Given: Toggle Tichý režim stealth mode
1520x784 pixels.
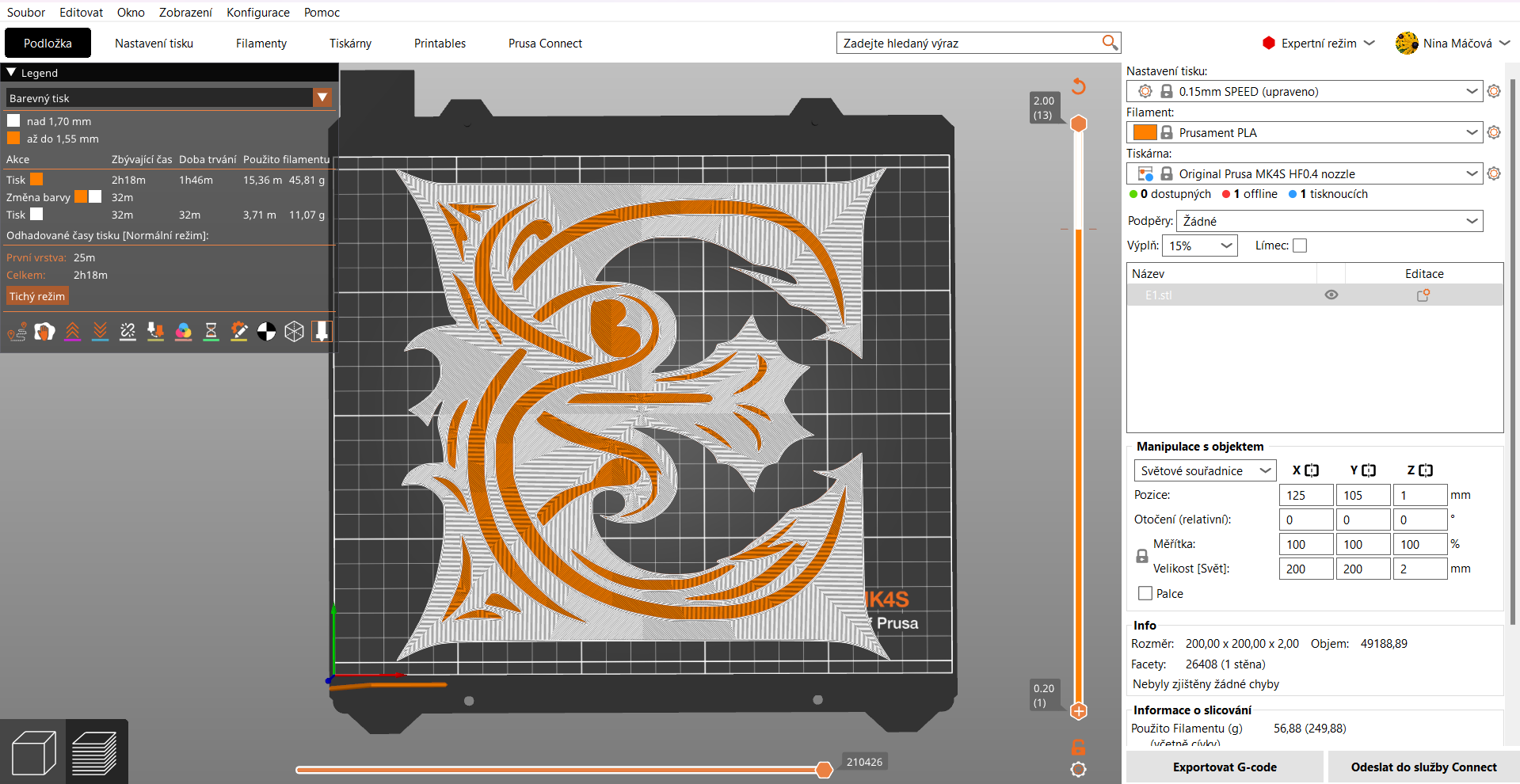Looking at the screenshot, I should click(37, 296).
